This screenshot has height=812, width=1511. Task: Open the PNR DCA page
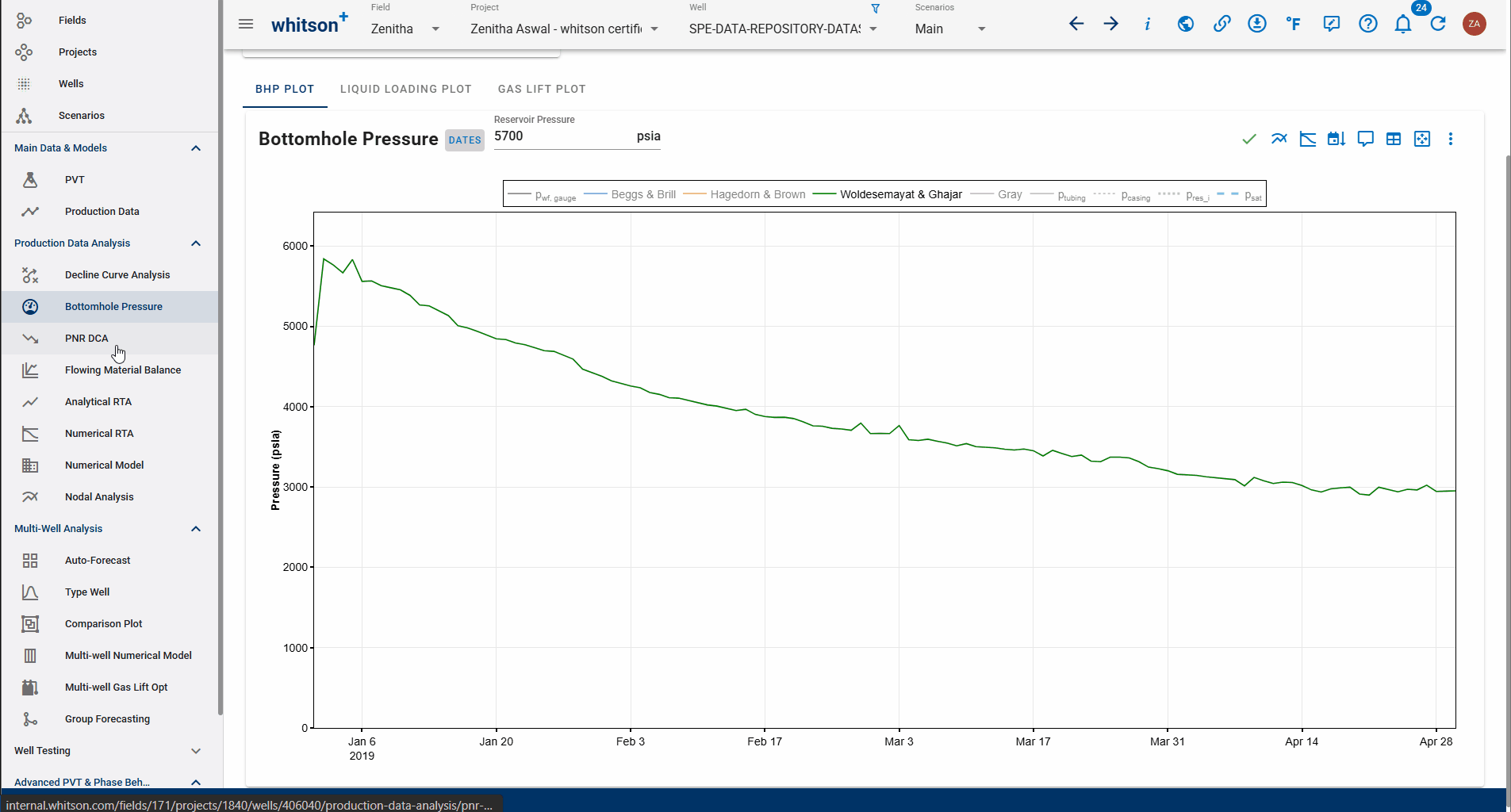[86, 338]
